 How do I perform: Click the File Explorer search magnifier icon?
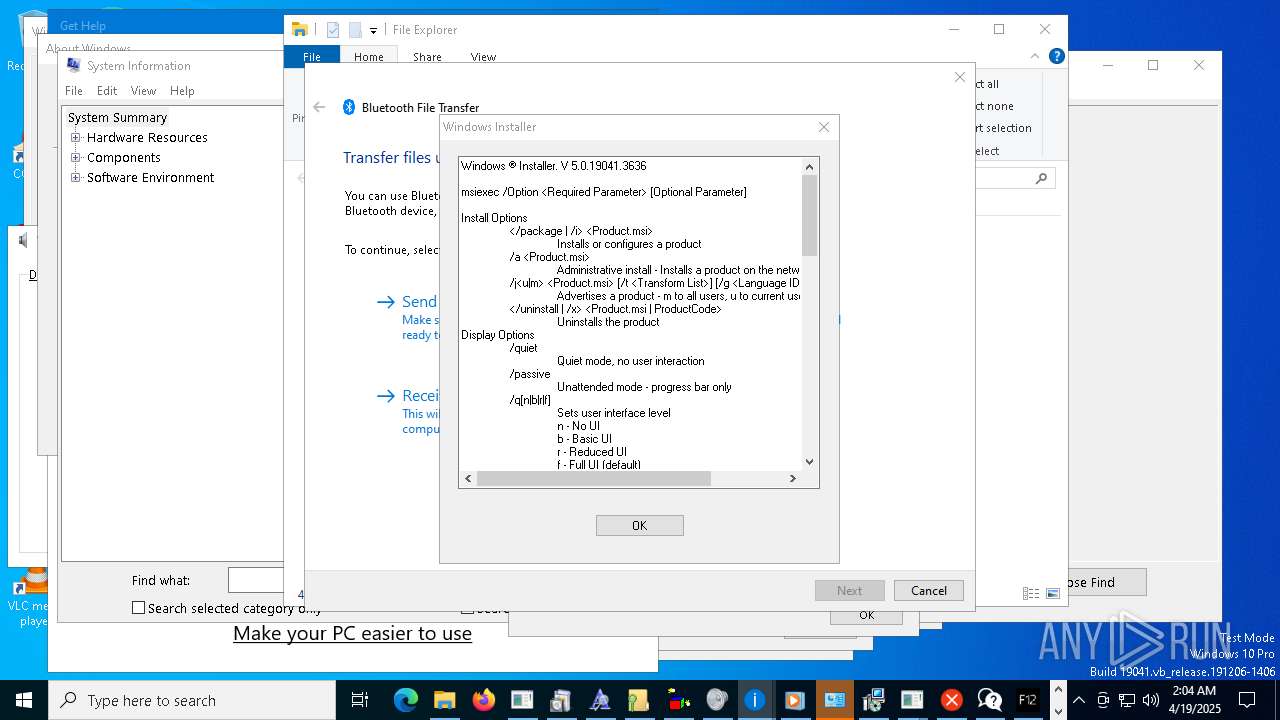1041,178
